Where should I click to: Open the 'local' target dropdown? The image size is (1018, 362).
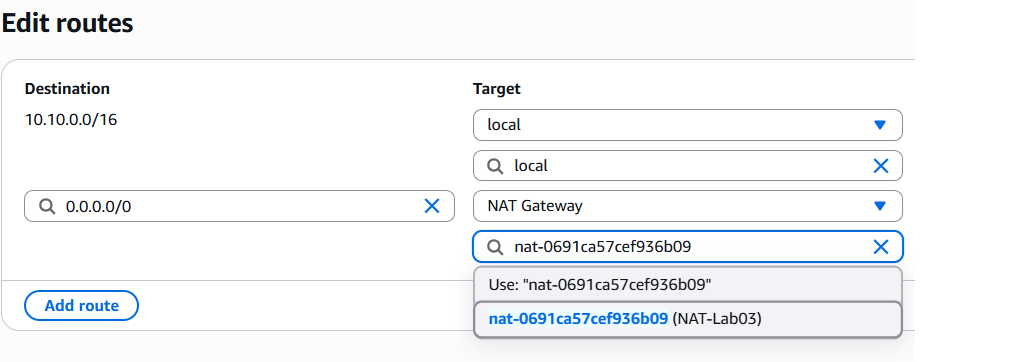688,125
